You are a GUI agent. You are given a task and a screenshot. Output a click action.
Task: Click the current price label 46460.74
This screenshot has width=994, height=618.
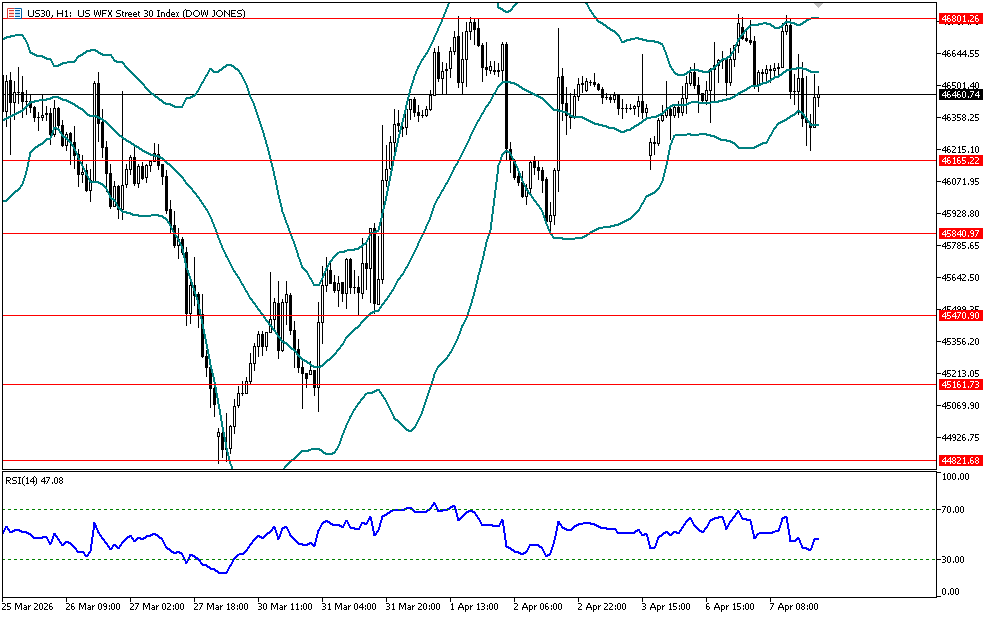[x=959, y=94]
